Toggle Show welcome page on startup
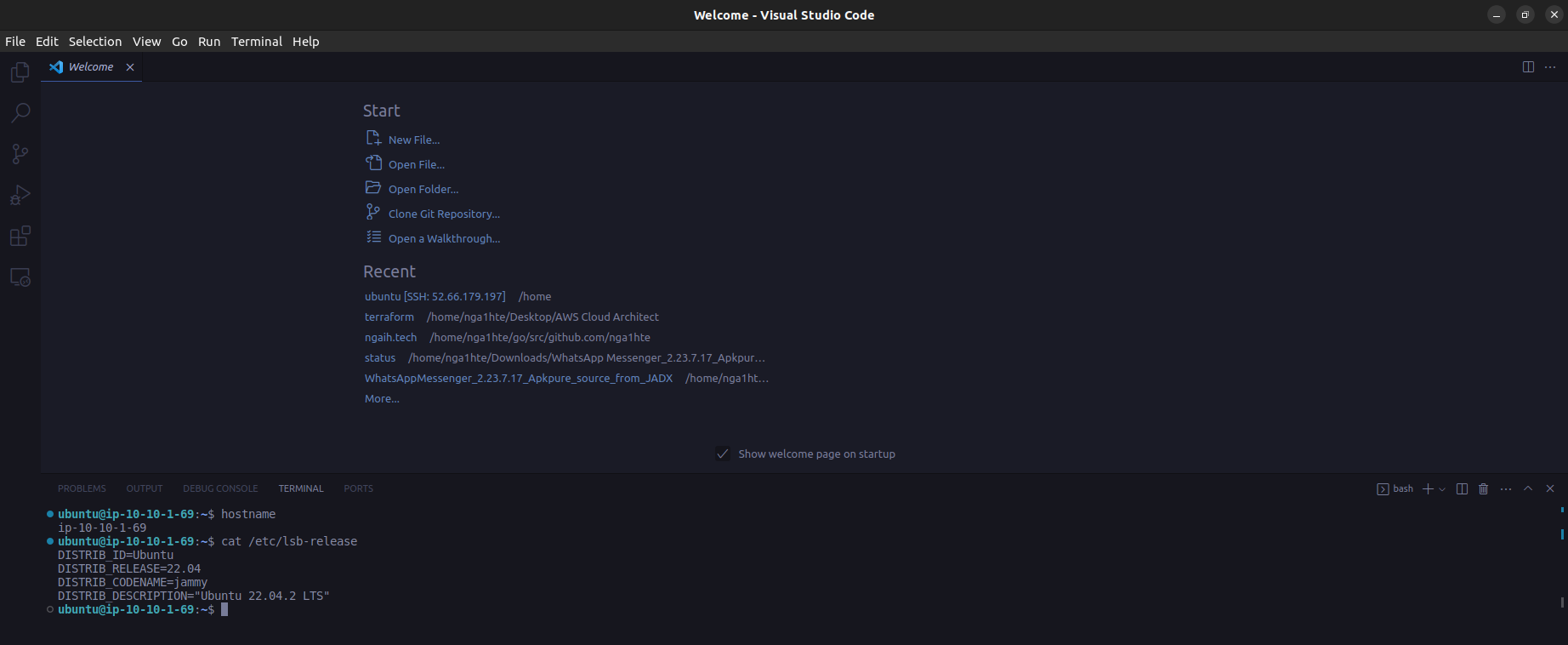This screenshot has height=645, width=1568. point(723,454)
